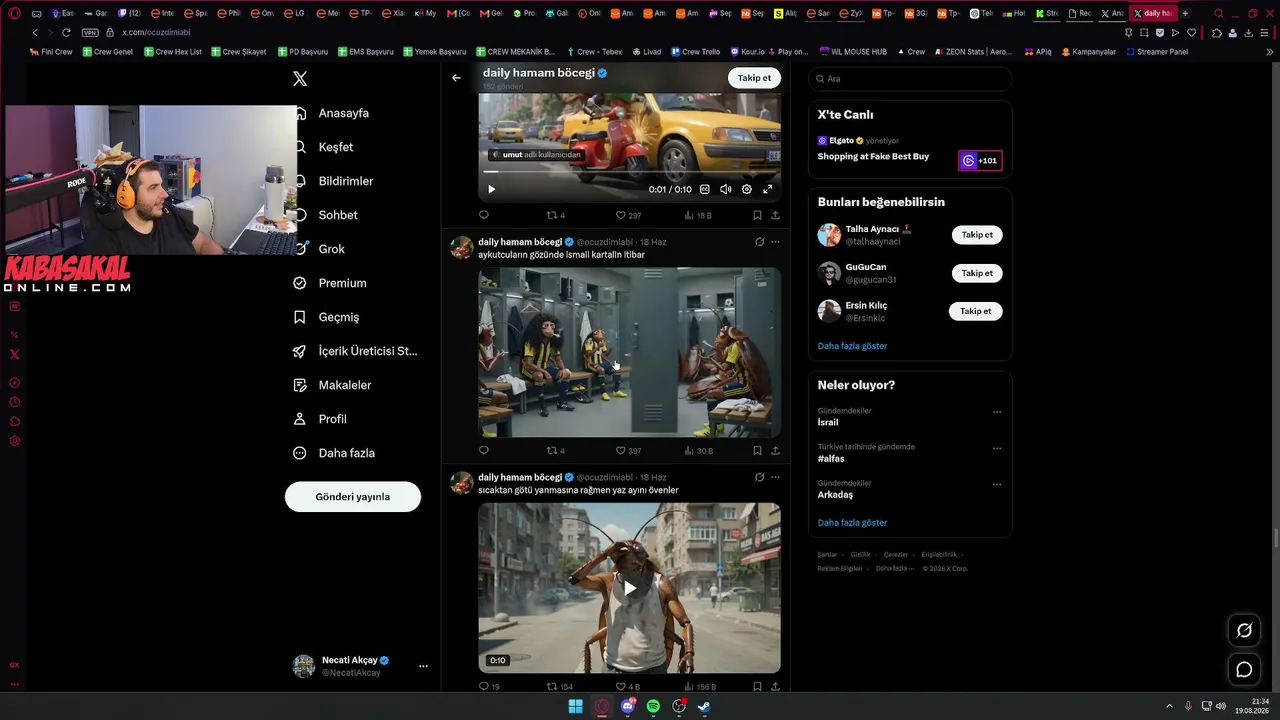
Task: Open Anasayfa in the sidebar
Action: click(x=332, y=113)
